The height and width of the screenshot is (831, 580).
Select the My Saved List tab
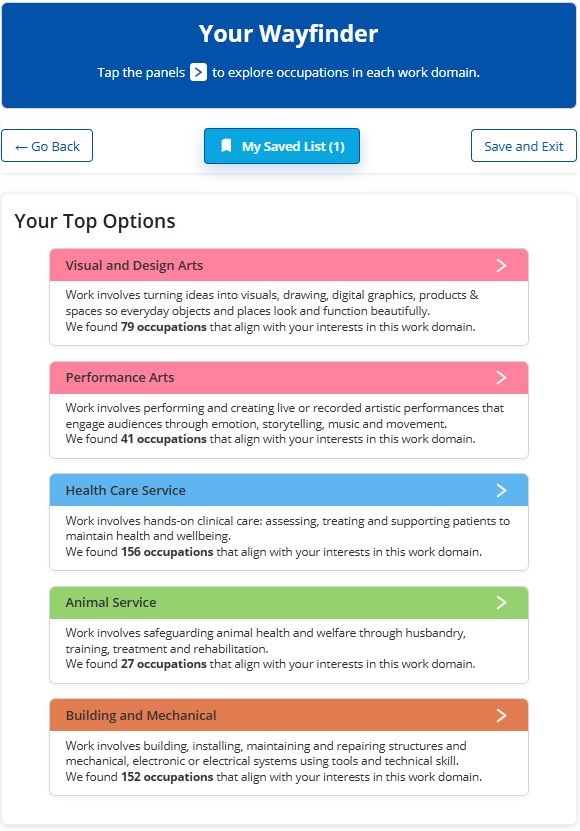[x=281, y=145]
